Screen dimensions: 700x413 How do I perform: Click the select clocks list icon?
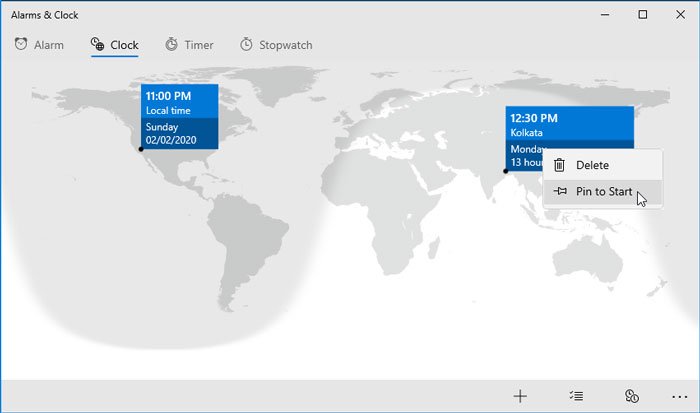pyautogui.click(x=576, y=396)
